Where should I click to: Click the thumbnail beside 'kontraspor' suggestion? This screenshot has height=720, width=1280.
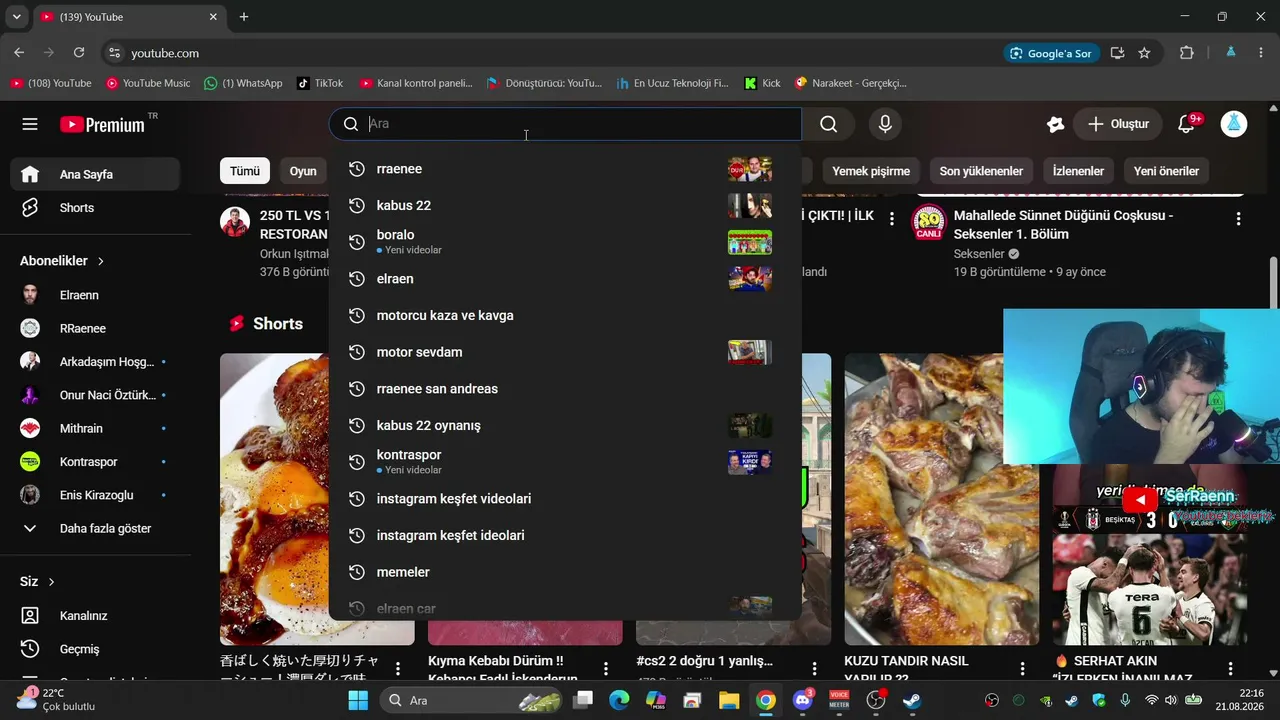coord(750,462)
